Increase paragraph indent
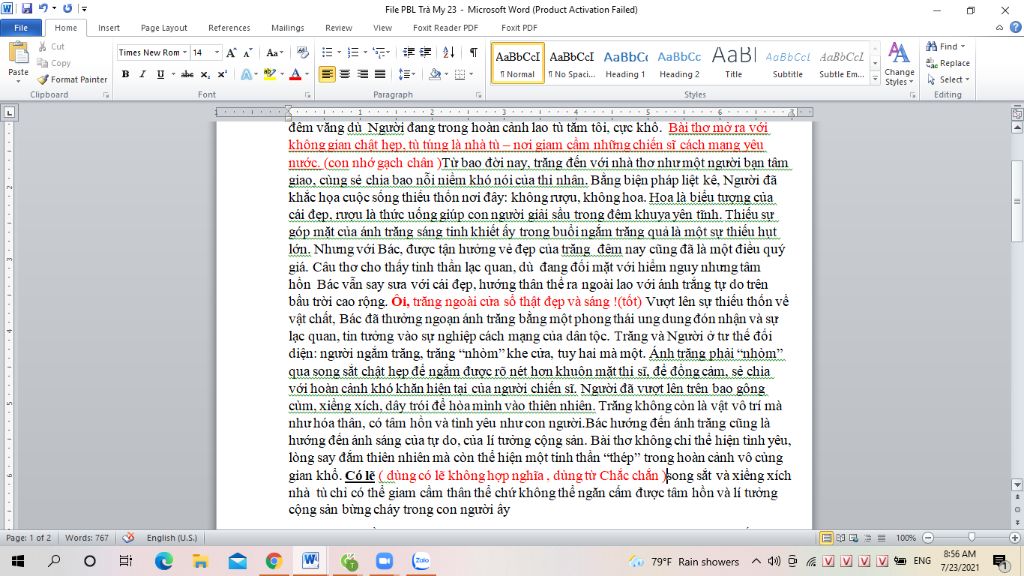Image resolution: width=1024 pixels, height=576 pixels. pos(425,52)
